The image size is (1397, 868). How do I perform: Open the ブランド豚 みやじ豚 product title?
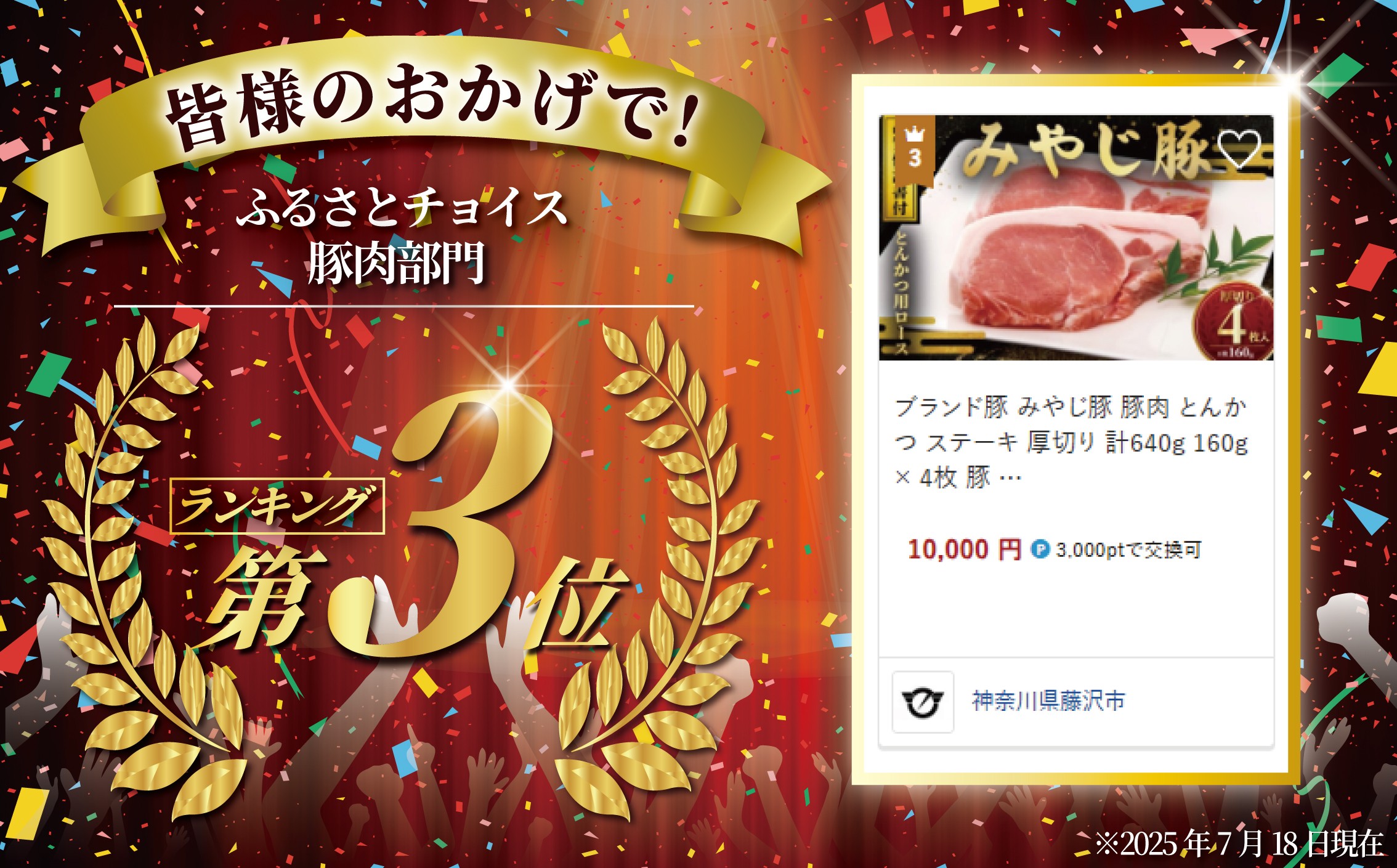coord(1072,442)
